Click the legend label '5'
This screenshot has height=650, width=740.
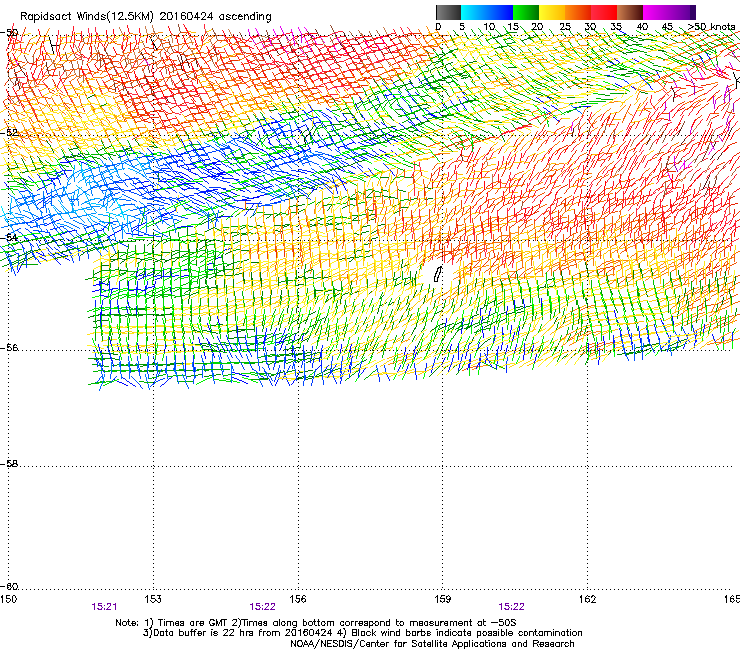(462, 27)
